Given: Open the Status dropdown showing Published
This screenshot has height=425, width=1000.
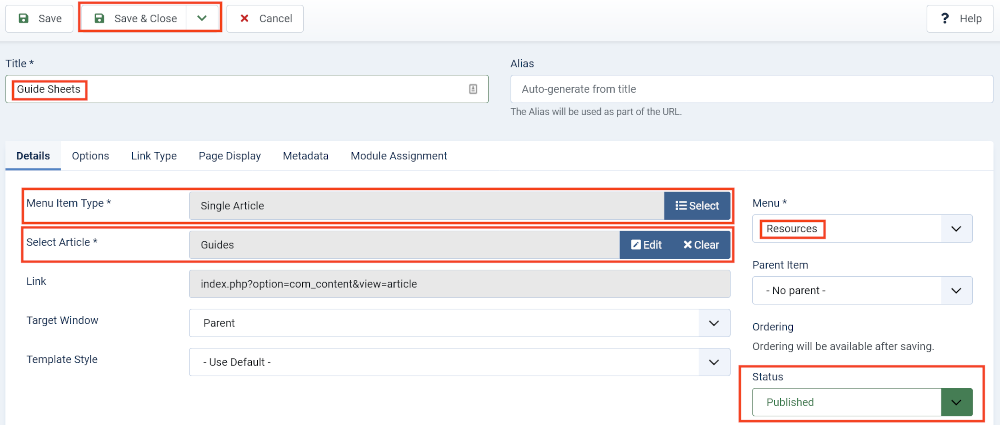Looking at the screenshot, I should (862, 402).
